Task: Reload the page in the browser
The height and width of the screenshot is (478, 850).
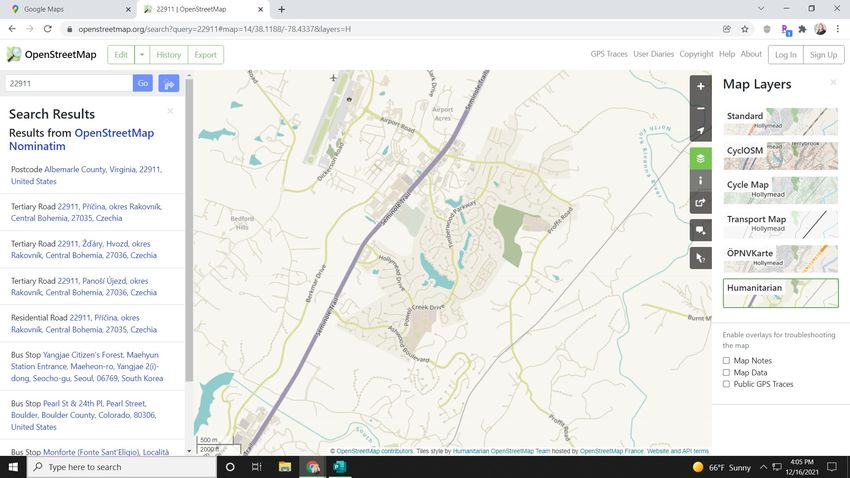Action: coord(48,29)
